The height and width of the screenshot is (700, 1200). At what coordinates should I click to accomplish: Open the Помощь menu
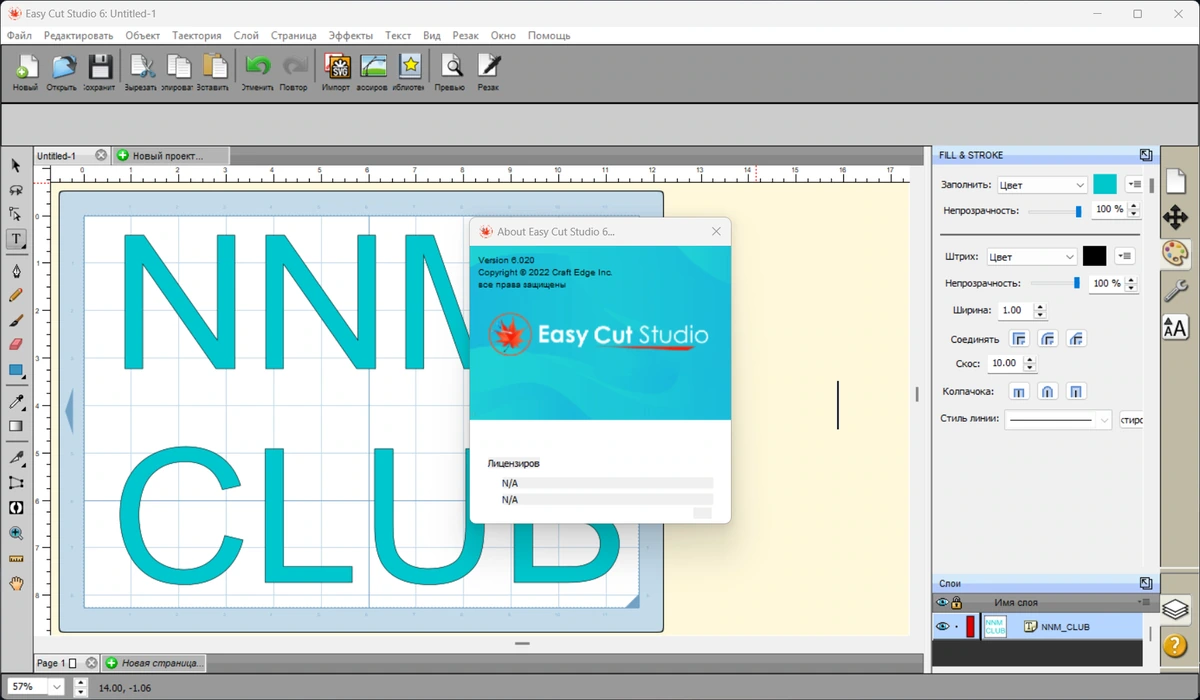point(549,35)
